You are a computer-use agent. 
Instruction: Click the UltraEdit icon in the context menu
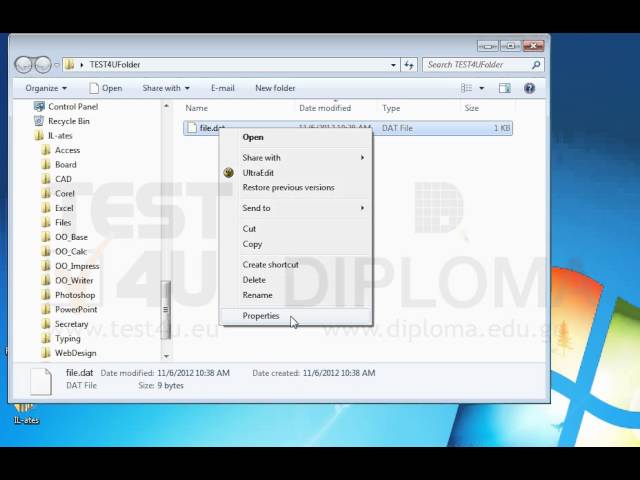(229, 173)
